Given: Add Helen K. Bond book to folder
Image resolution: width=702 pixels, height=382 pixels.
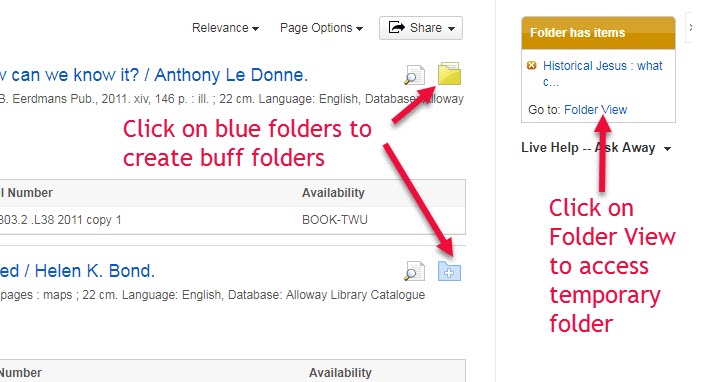Looking at the screenshot, I should point(449,271).
